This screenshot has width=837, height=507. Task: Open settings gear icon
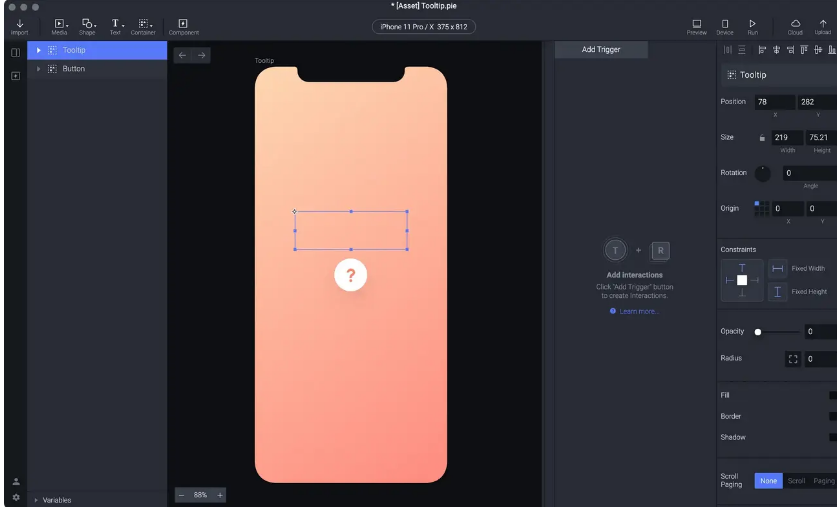click(x=16, y=497)
